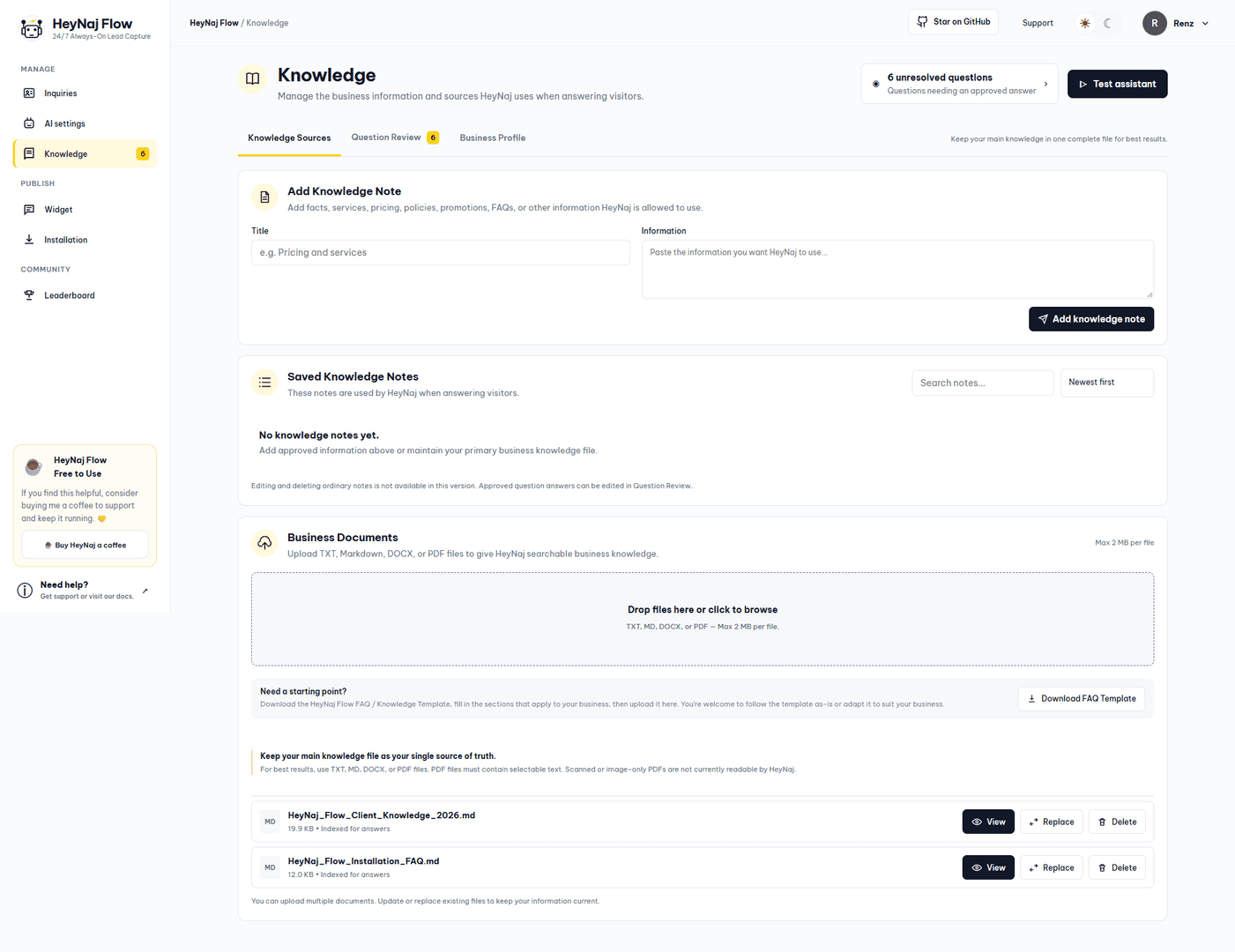Click the MD badge for Installation_FAQ file
This screenshot has width=1235, height=952.
pyautogui.click(x=270, y=867)
